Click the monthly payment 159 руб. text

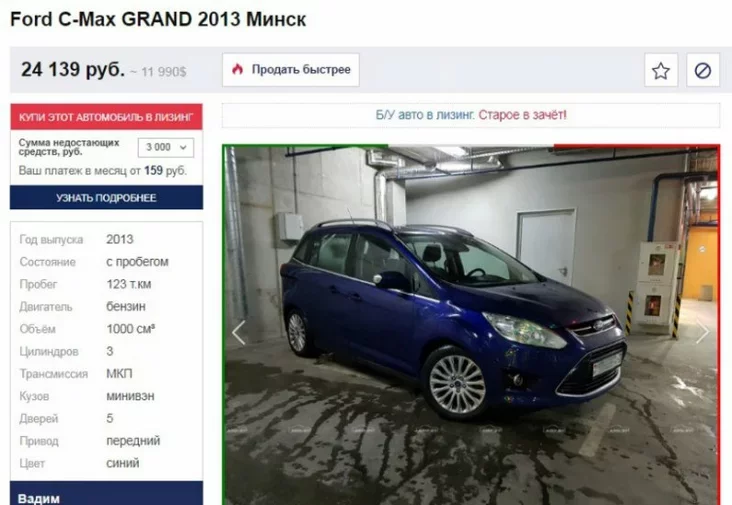click(x=165, y=171)
